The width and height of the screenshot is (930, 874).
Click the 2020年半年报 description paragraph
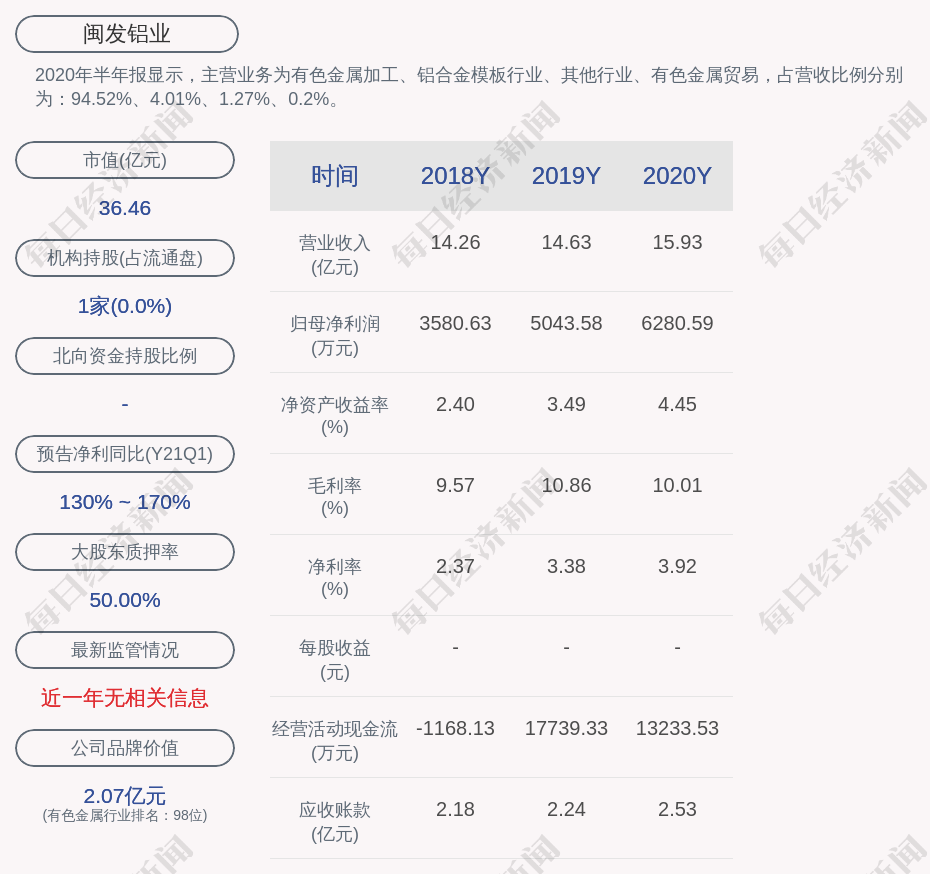(x=469, y=87)
